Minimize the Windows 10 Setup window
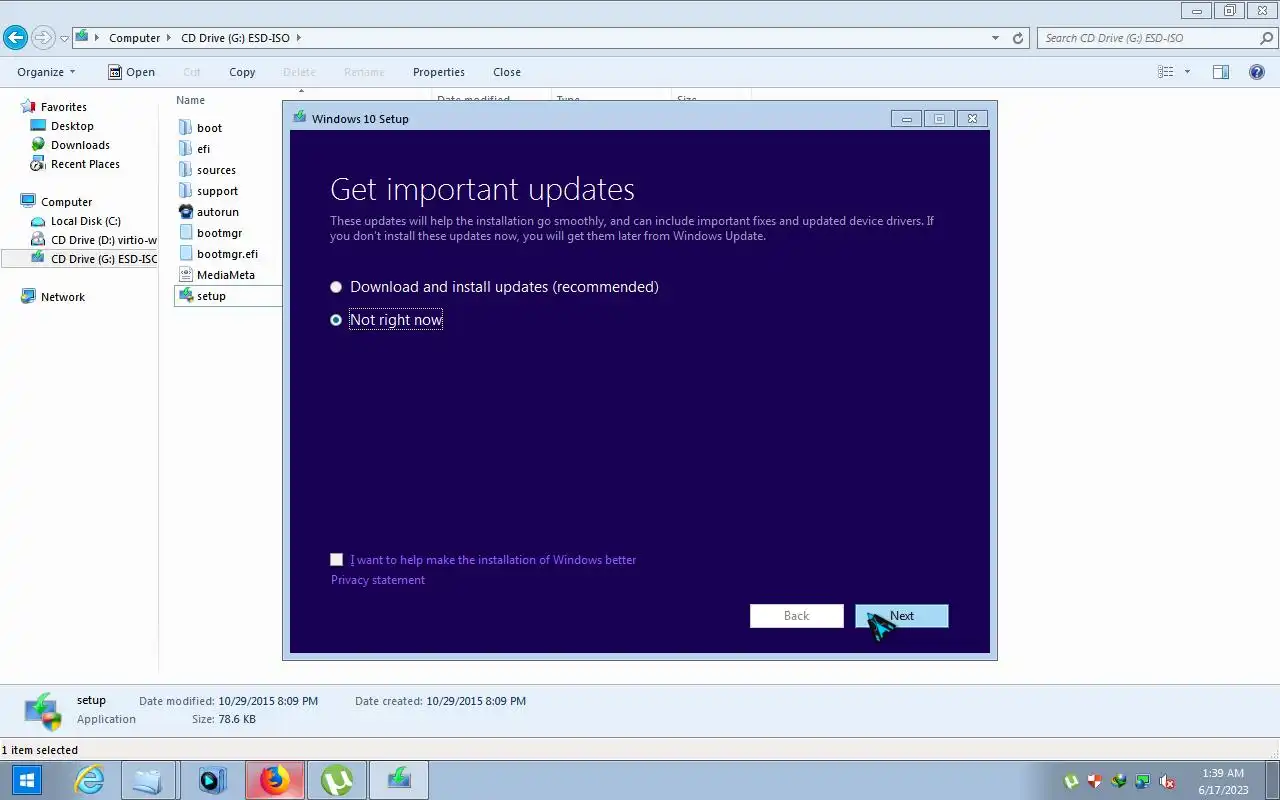 907,119
